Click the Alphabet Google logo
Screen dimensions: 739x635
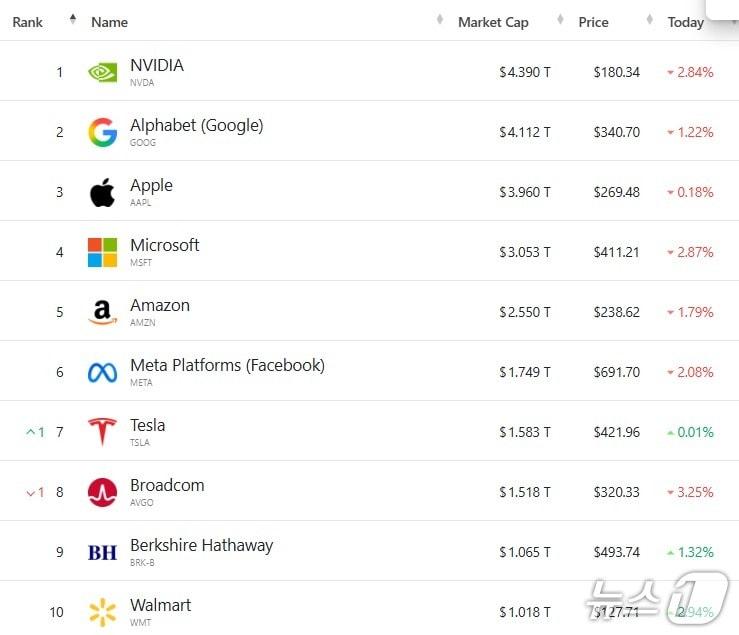102,132
